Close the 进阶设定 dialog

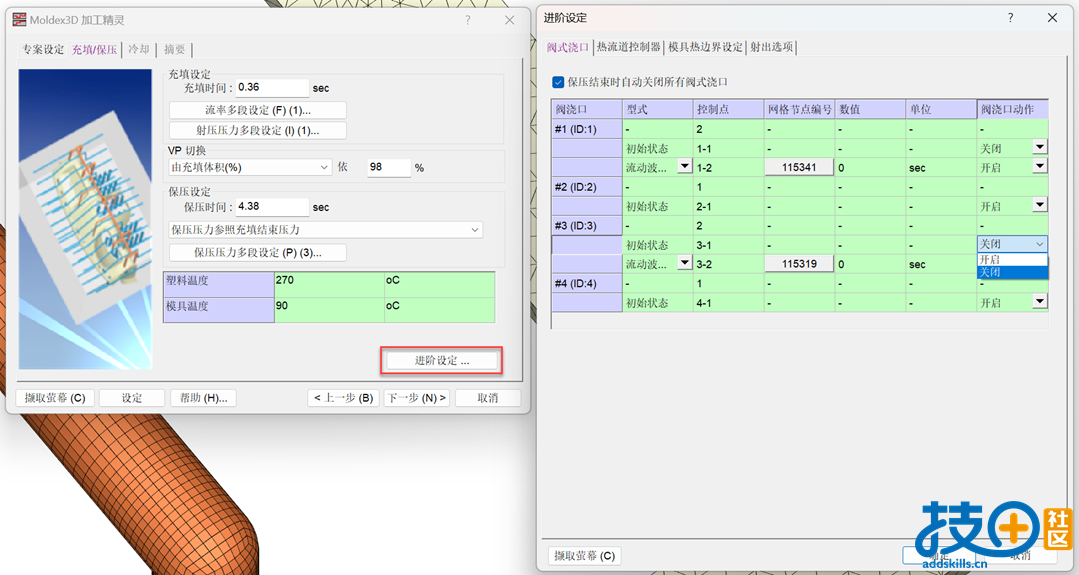click(1052, 18)
